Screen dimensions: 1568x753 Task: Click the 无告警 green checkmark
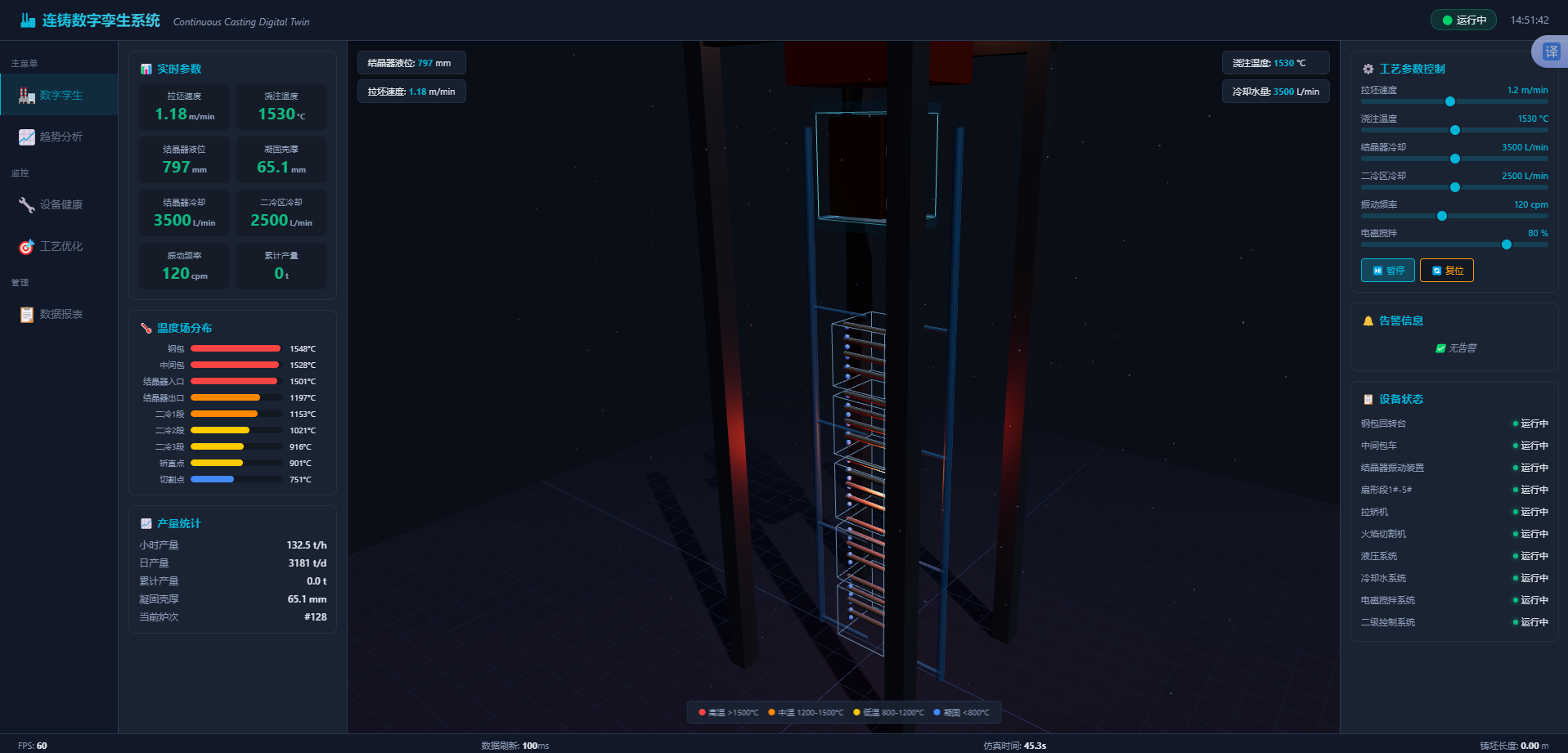pos(1440,348)
